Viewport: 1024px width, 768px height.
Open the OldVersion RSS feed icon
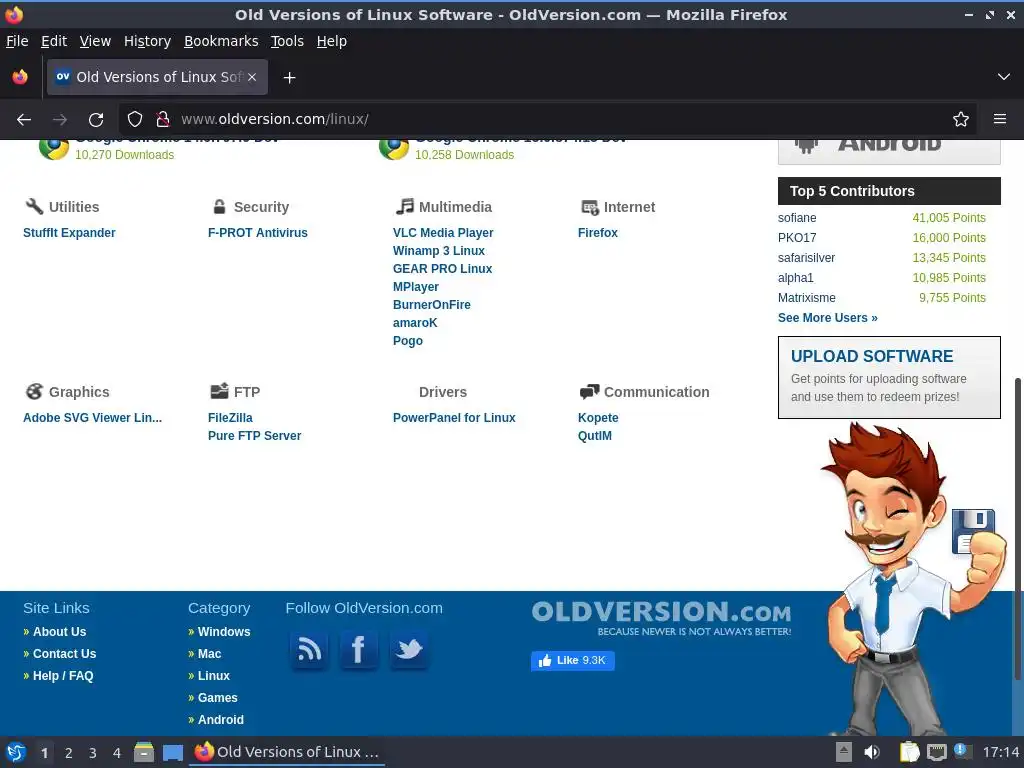pos(309,650)
